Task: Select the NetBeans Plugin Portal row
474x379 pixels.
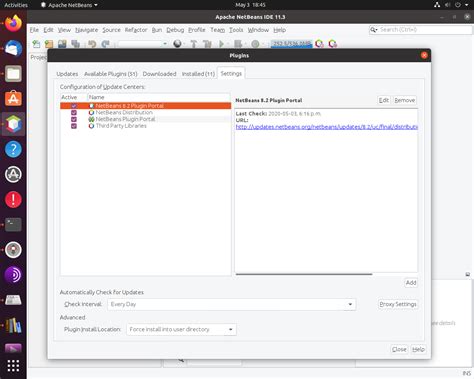Action: point(146,119)
